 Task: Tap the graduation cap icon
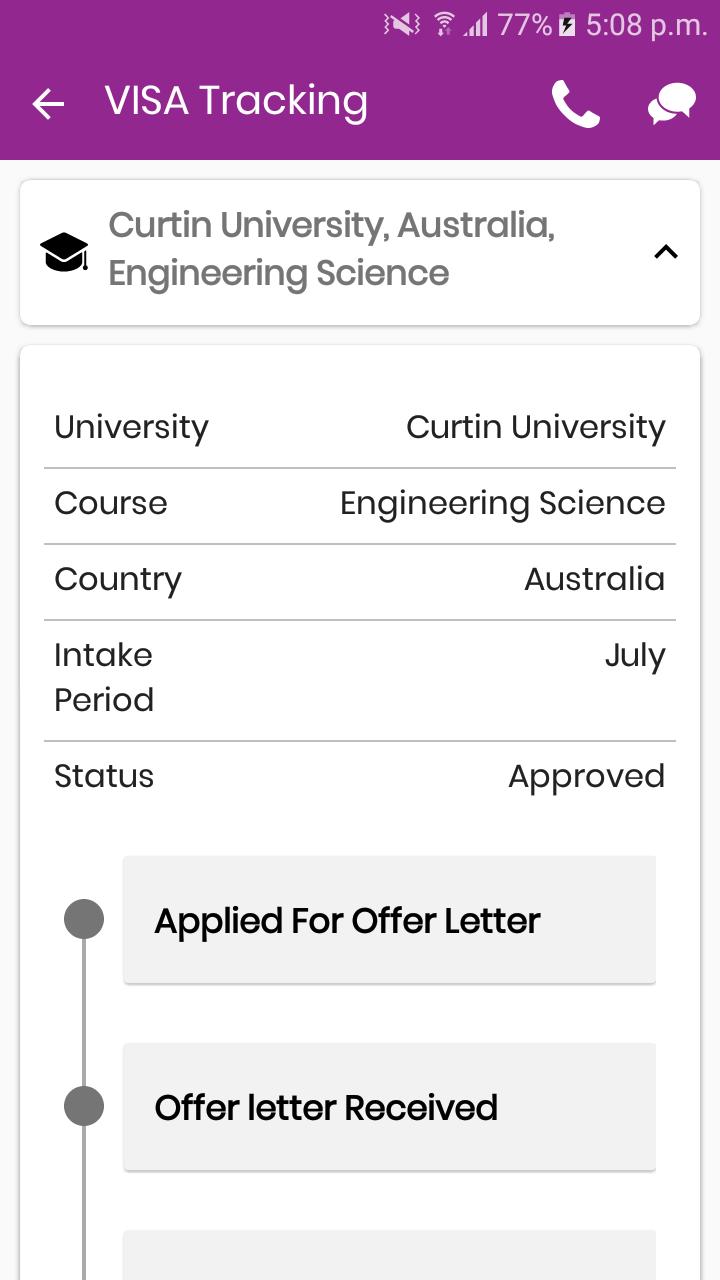click(x=64, y=252)
